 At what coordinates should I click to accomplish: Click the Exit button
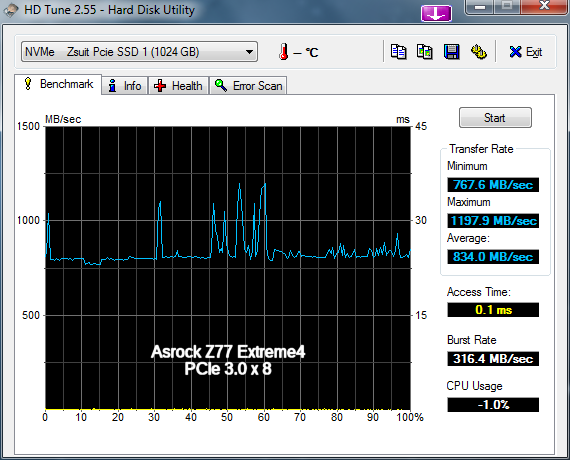(x=526, y=52)
